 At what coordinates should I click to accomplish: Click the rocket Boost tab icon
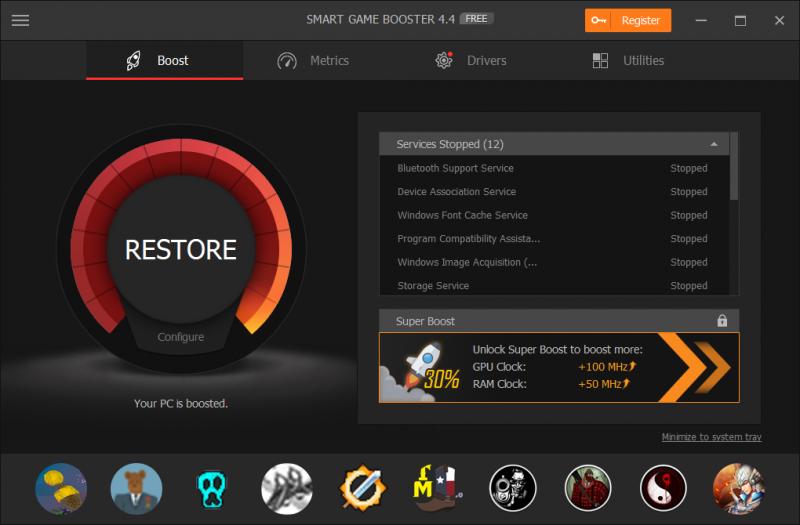[x=133, y=61]
